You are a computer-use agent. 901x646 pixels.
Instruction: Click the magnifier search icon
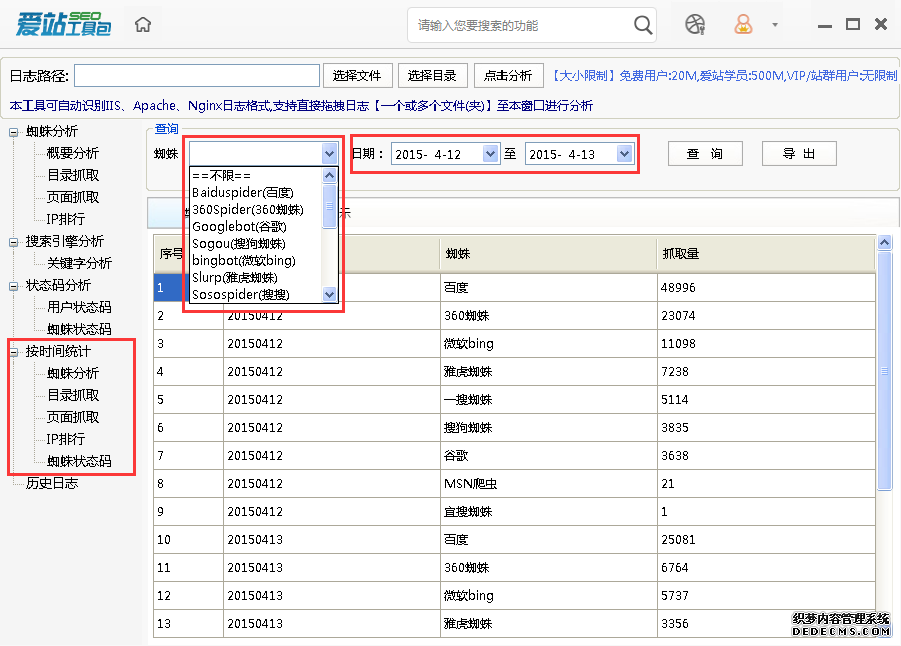[643, 25]
